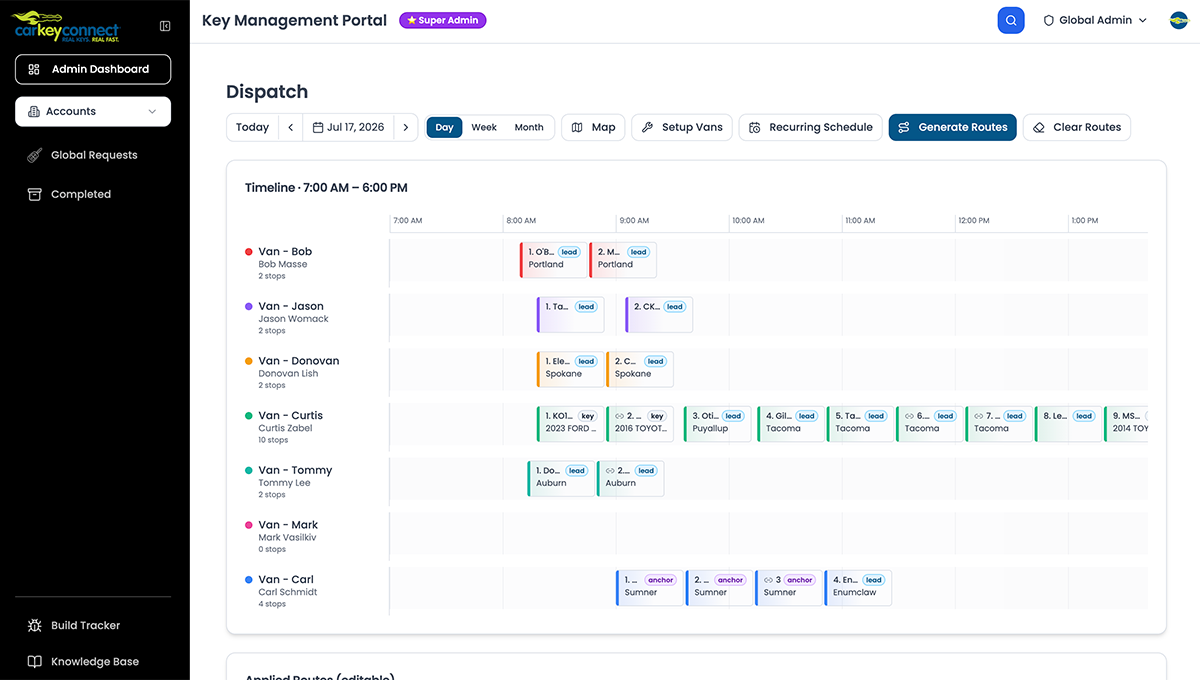Click Van - Bob red color dot

[249, 252]
